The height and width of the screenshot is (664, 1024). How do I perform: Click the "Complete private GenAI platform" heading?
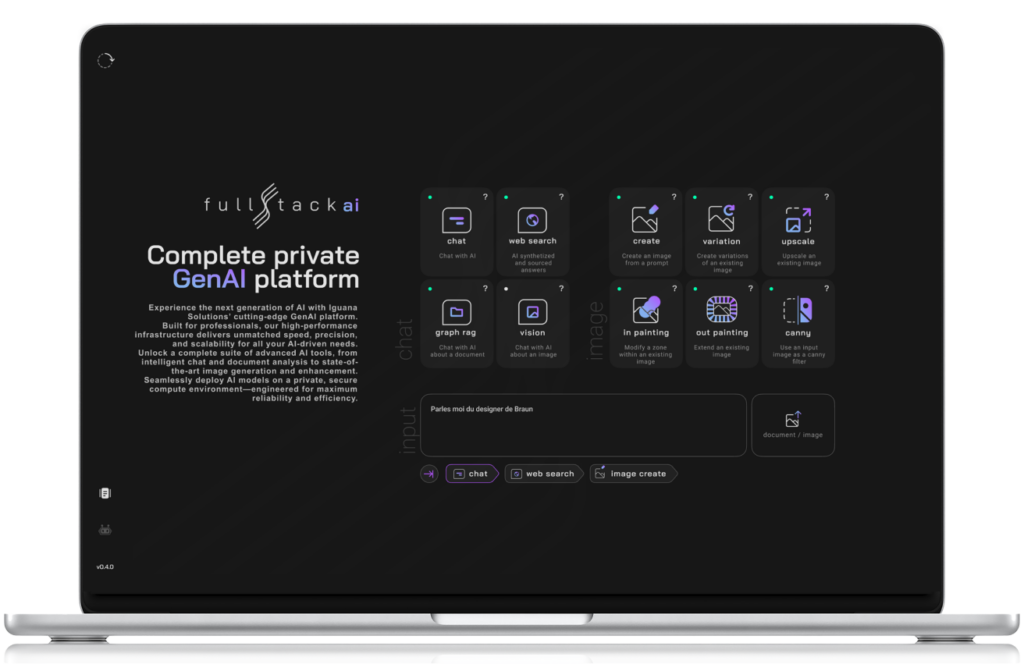click(253, 267)
